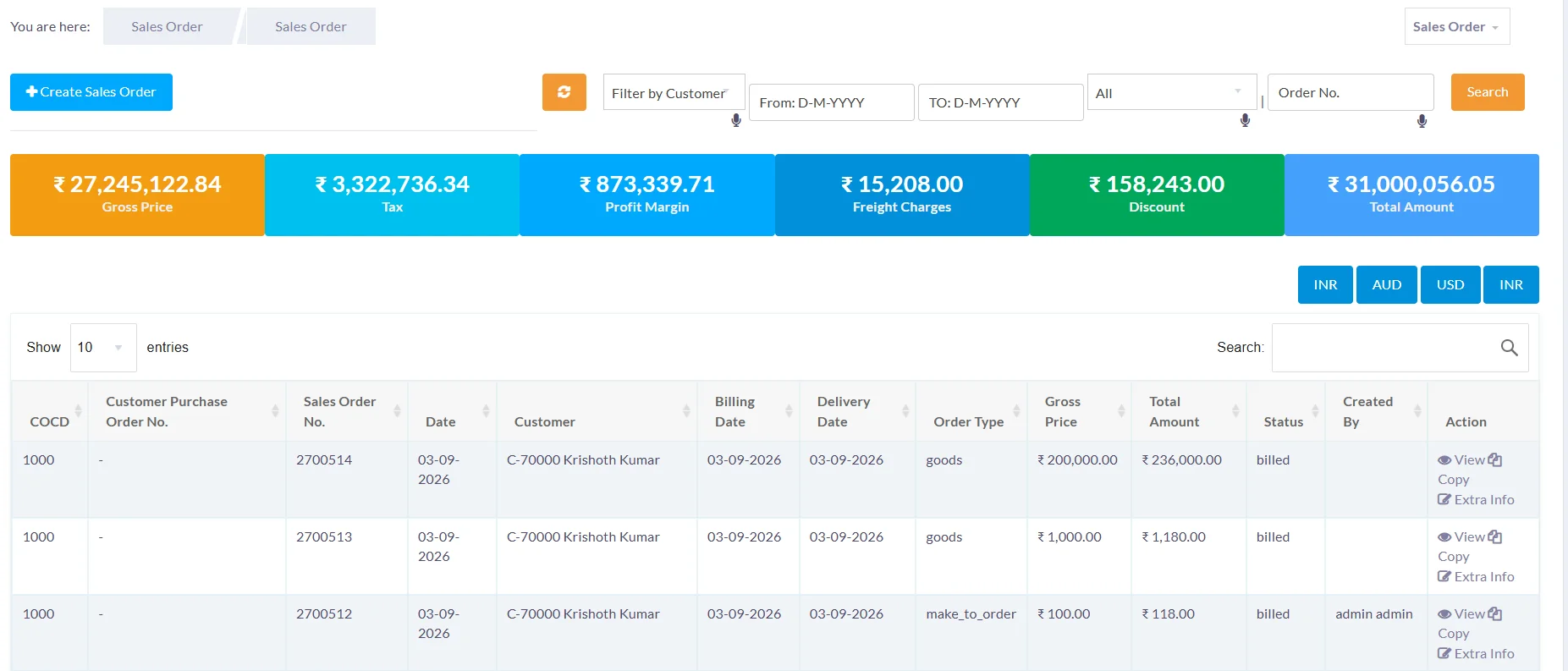Click the Profit Margin summary card
Viewport: 1568px width, 671px height.
pyautogui.click(x=647, y=195)
